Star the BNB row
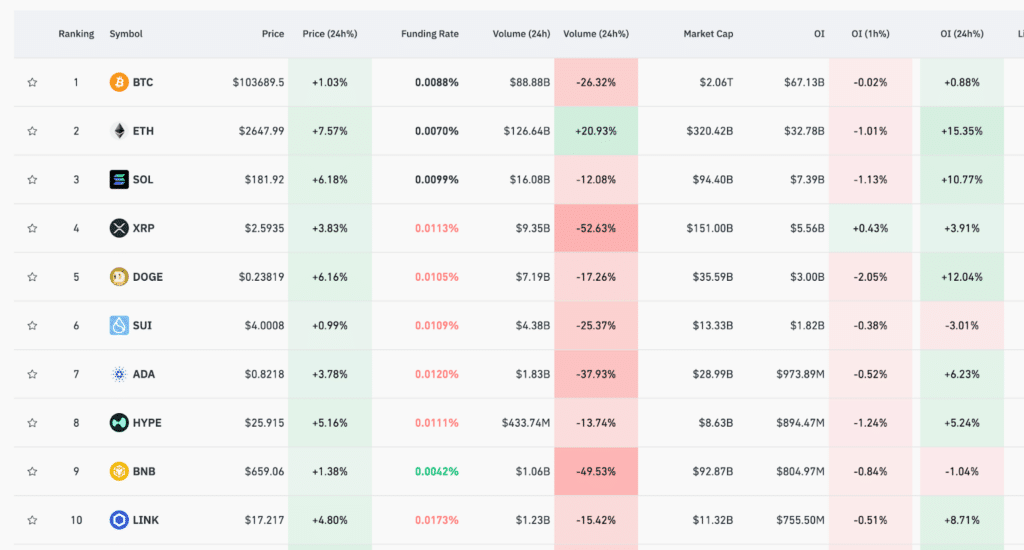 [x=32, y=472]
